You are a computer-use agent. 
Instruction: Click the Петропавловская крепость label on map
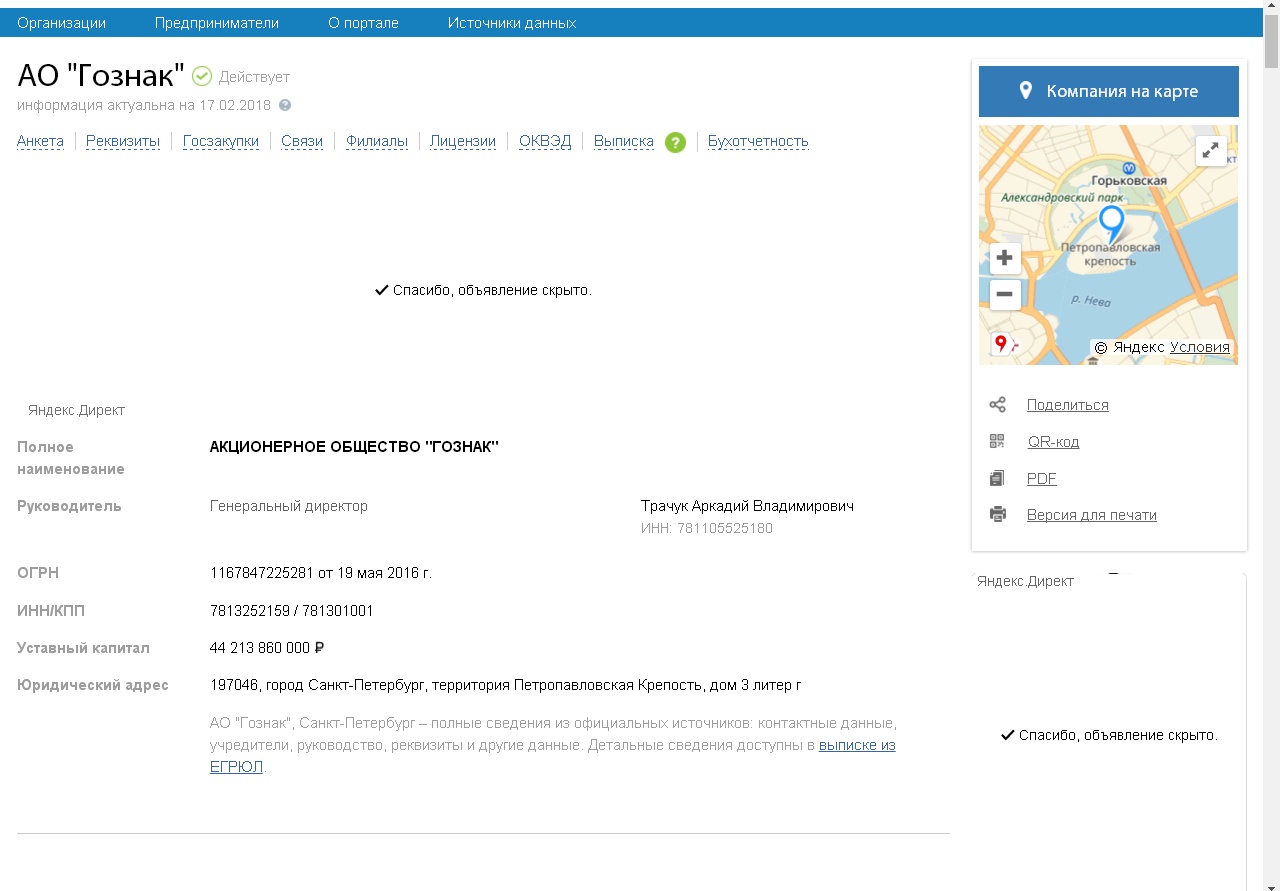1111,254
